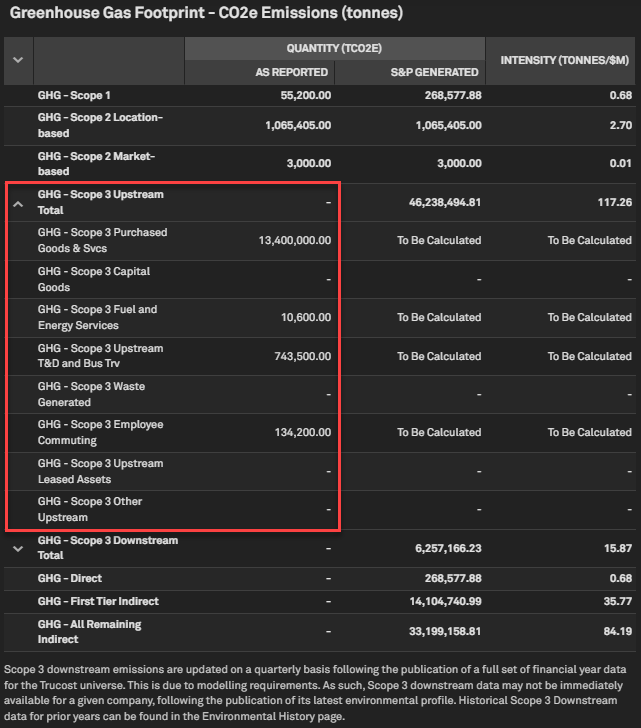Click Scope 3 Upstream T&D and Bus Trv
641x728 pixels.
tap(100, 356)
